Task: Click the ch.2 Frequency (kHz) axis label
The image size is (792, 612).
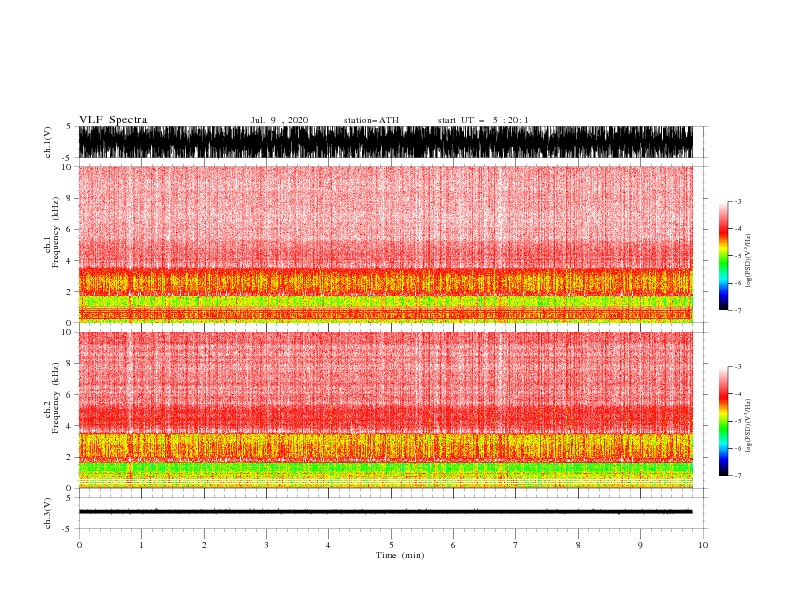Action: pyautogui.click(x=52, y=398)
